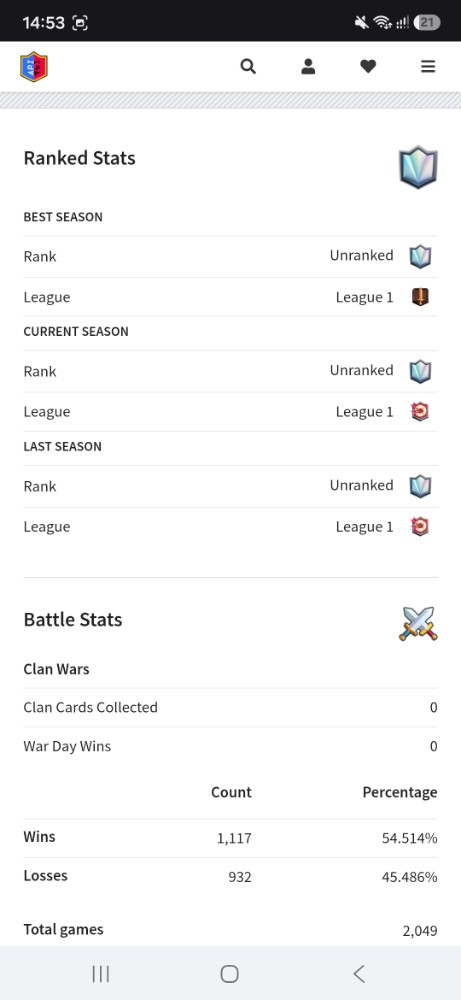Image resolution: width=461 pixels, height=1000 pixels.
Task: Tap Last Season League 1 red badge
Action: 420,526
